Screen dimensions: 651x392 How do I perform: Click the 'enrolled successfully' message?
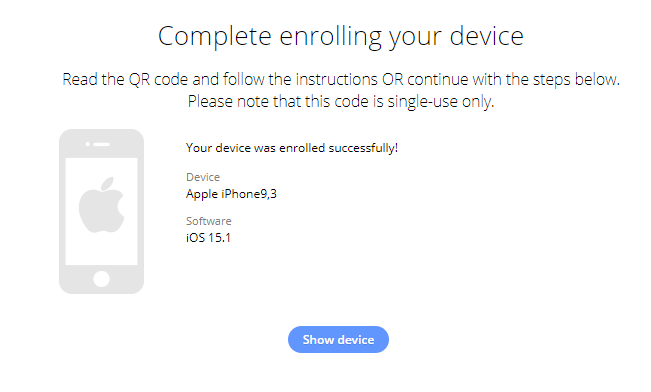292,148
